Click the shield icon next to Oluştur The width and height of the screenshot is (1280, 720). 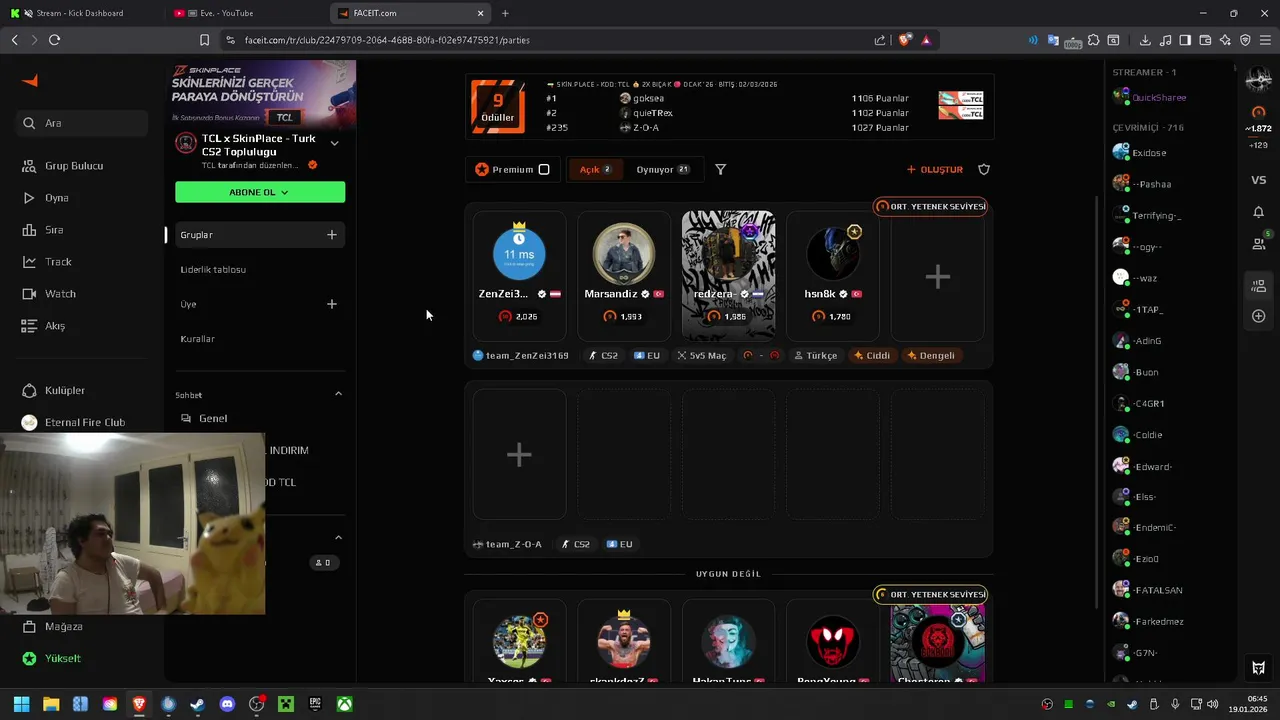point(984,170)
